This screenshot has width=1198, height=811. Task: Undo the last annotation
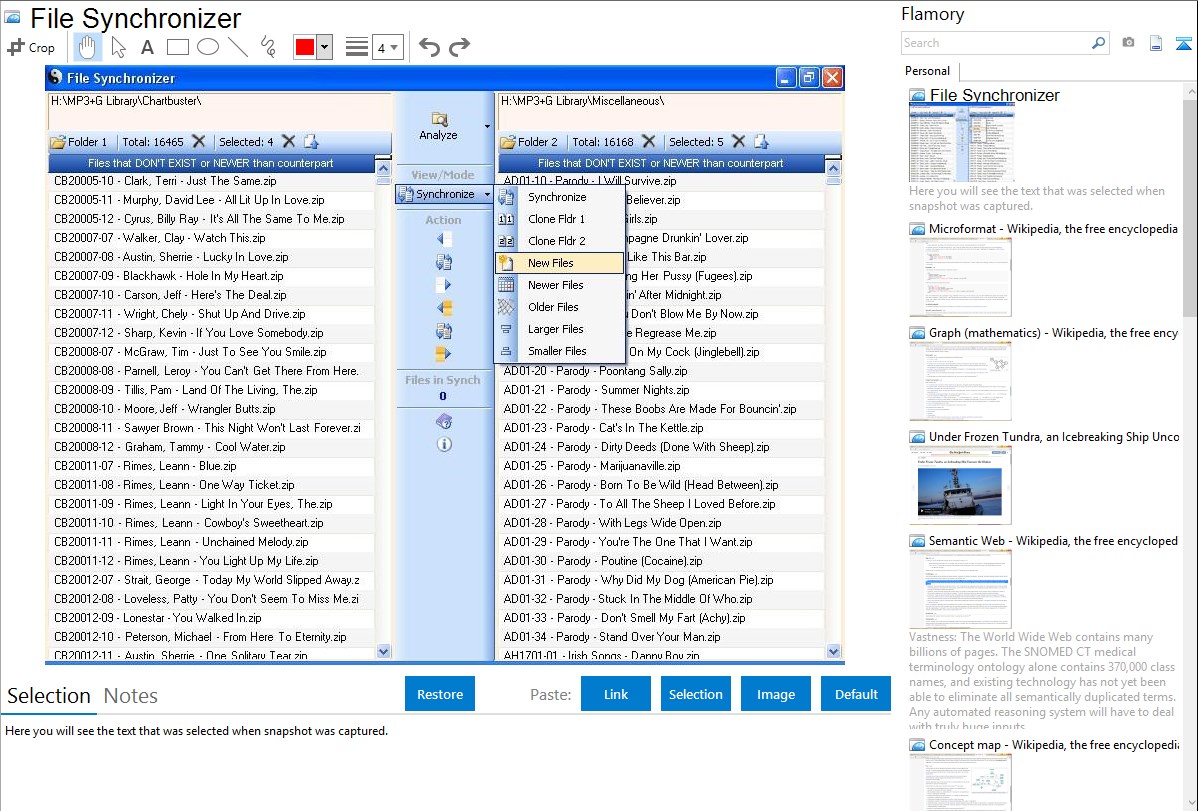(429, 47)
